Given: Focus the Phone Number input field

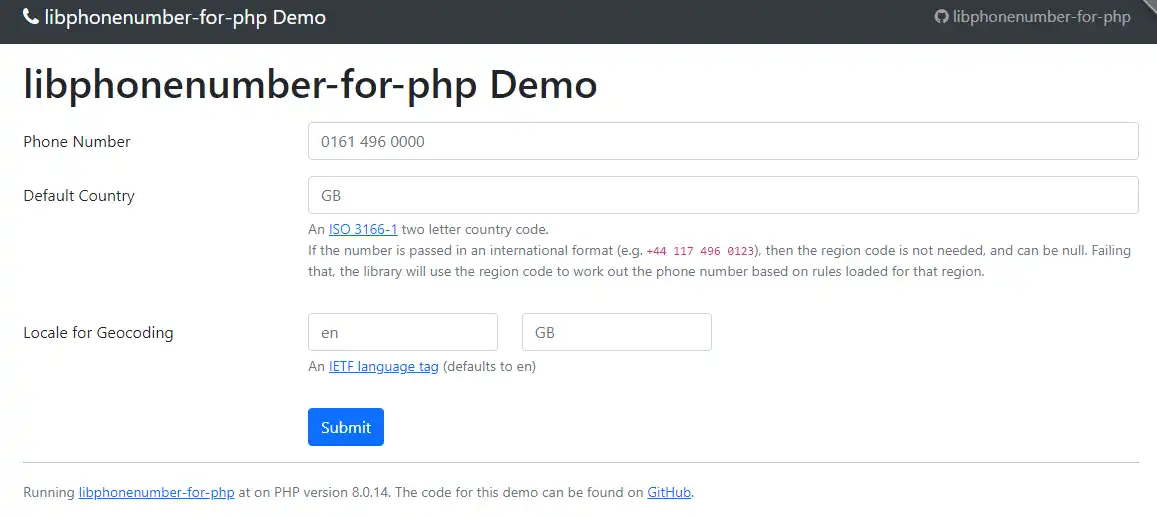Looking at the screenshot, I should [x=722, y=141].
